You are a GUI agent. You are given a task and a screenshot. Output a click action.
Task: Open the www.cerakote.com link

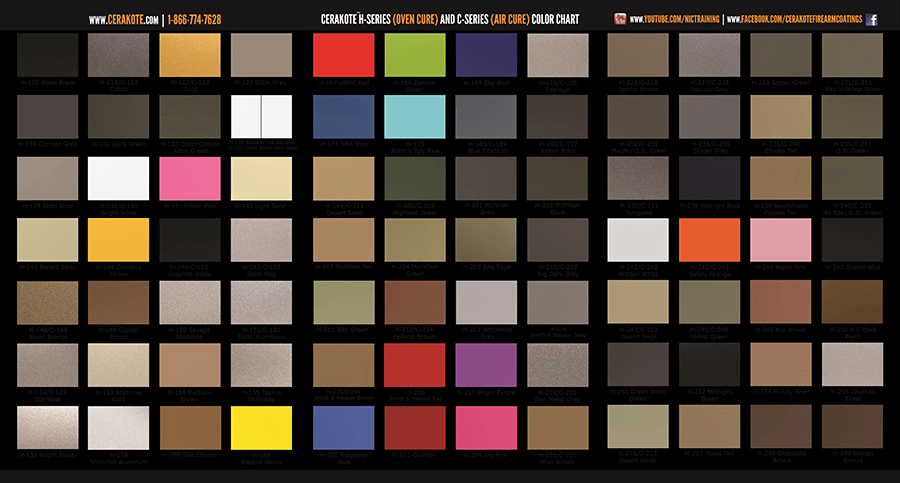tap(123, 20)
